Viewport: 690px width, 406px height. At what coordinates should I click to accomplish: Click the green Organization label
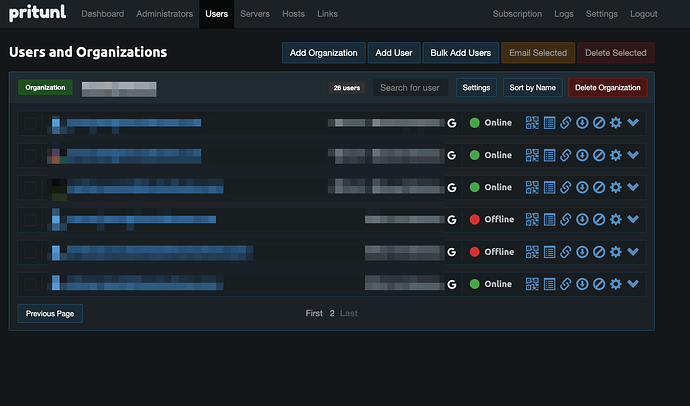point(45,87)
